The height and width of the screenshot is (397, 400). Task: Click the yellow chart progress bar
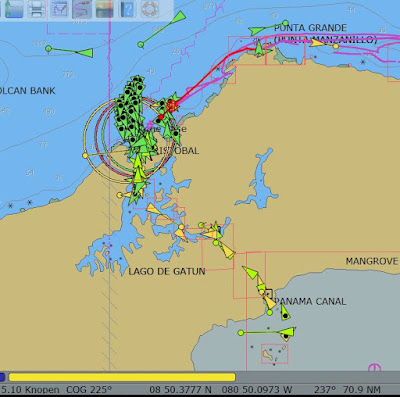click(x=122, y=377)
